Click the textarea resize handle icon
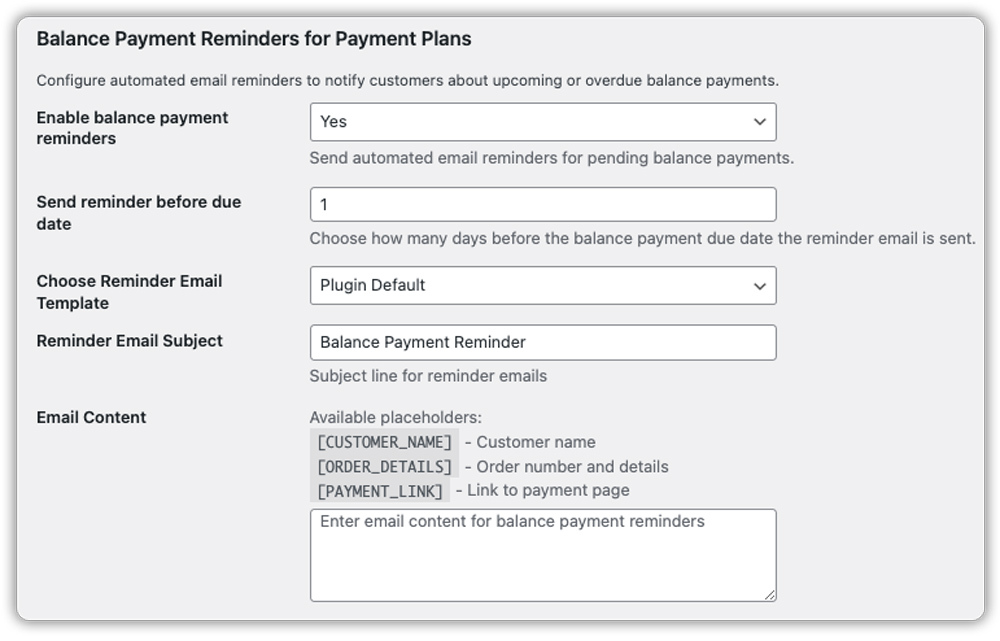The width and height of the screenshot is (1000, 641). [x=770, y=594]
